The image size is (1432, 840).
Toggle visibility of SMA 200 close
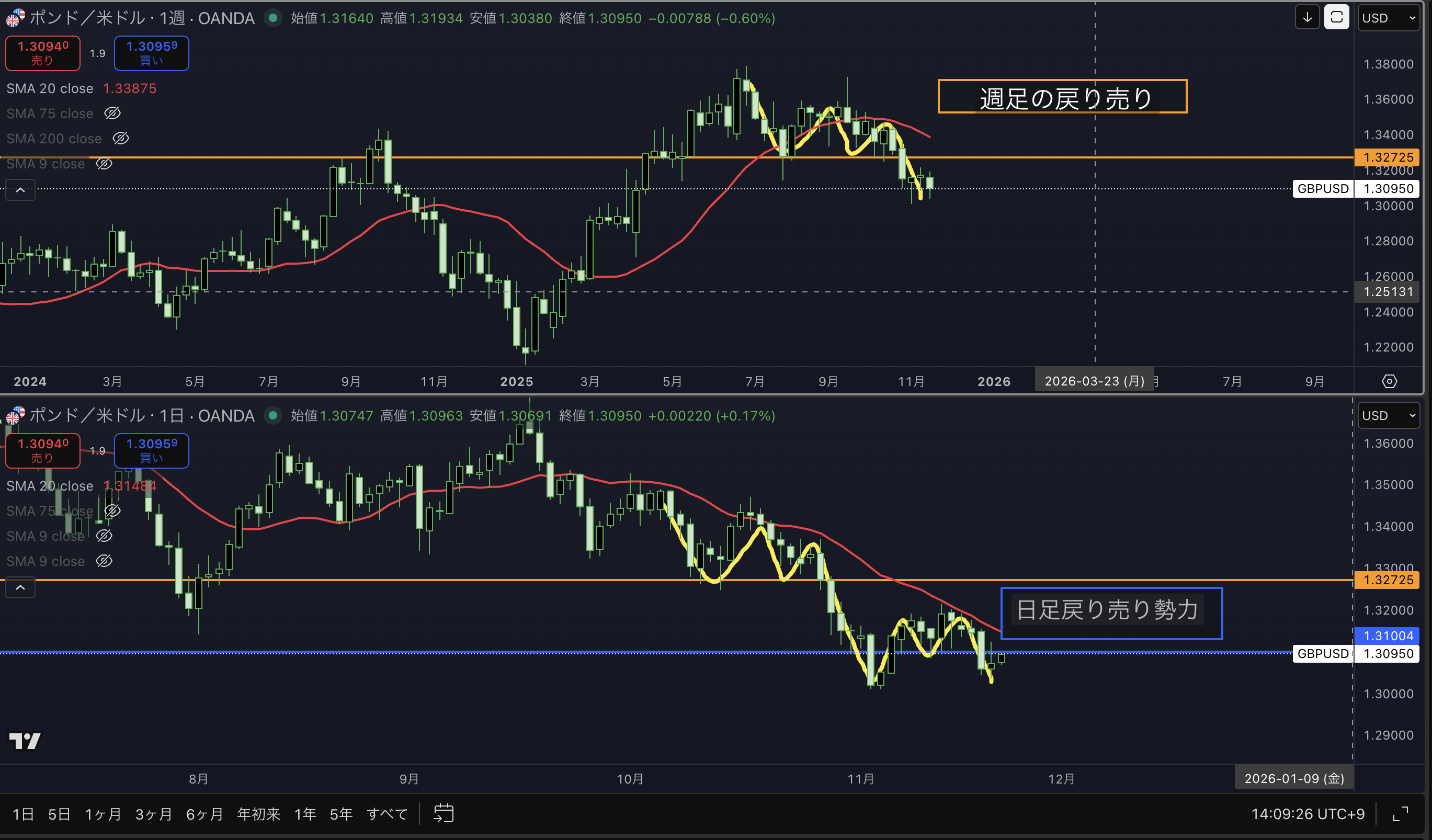120,139
